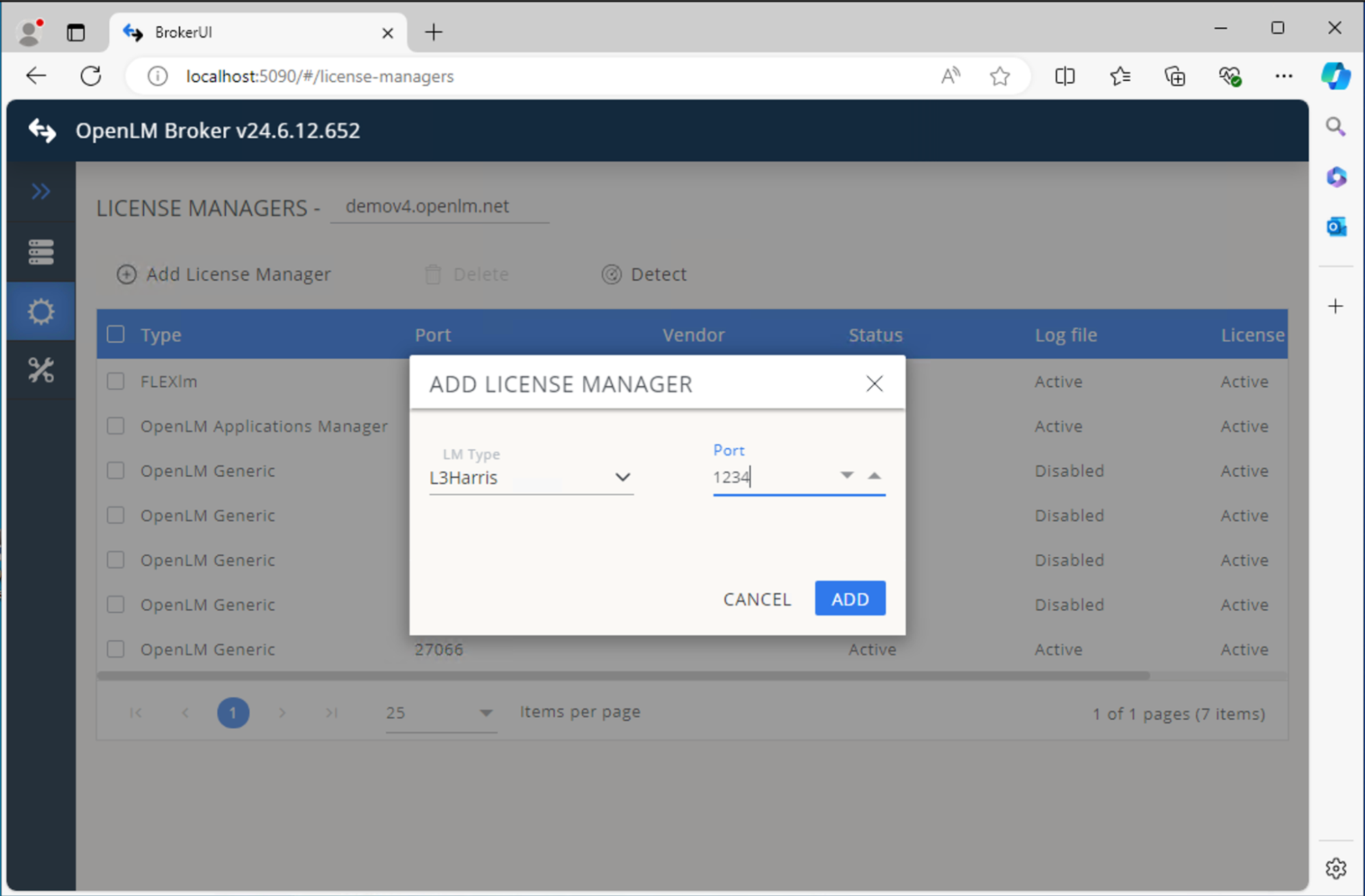Close the Add License Manager dialog
The width and height of the screenshot is (1365, 896).
click(874, 383)
